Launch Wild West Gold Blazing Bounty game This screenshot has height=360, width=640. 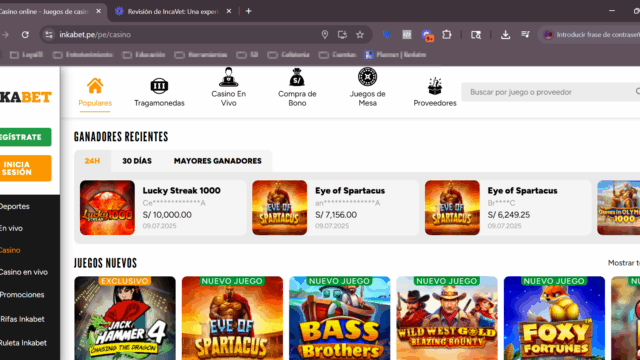point(447,318)
